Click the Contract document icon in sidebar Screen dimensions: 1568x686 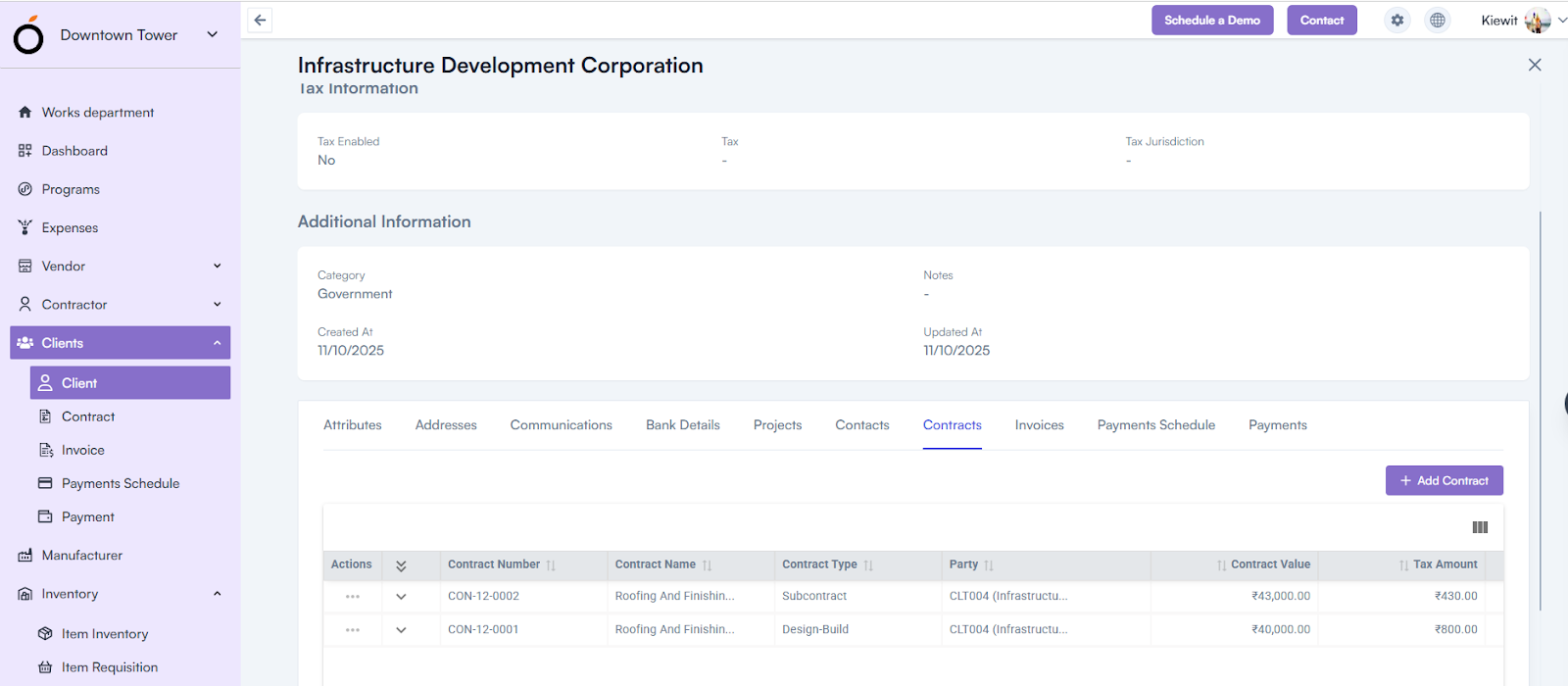[x=45, y=416]
